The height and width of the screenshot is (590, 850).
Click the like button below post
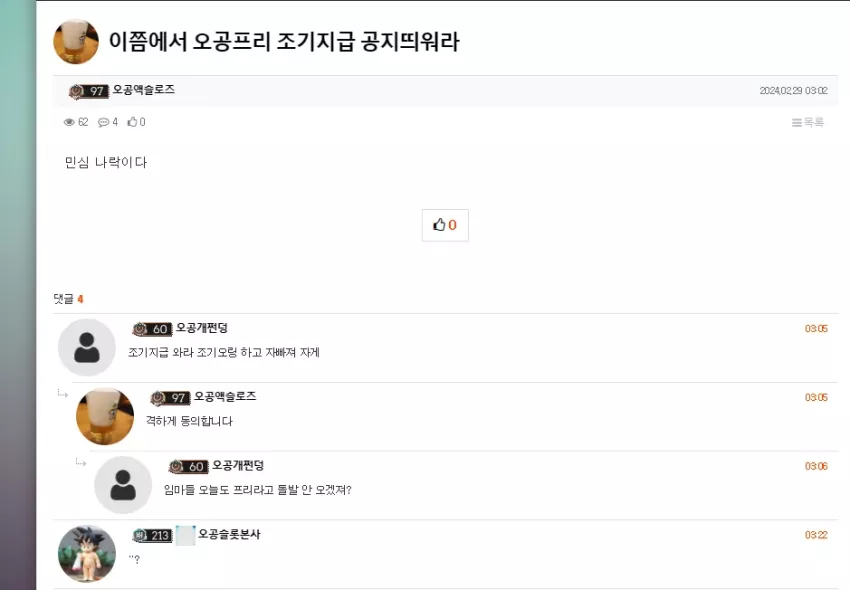coord(445,225)
